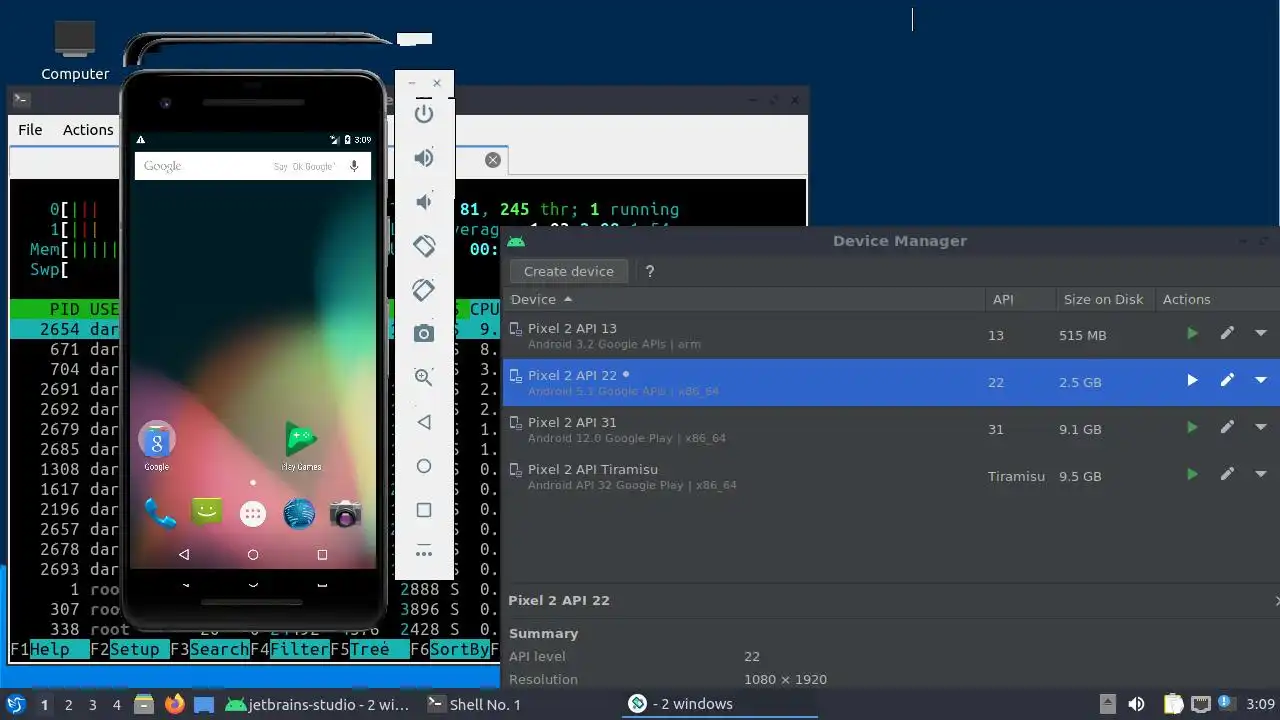This screenshot has height=720, width=1280.
Task: Rotate the emulator right
Action: [424, 289]
